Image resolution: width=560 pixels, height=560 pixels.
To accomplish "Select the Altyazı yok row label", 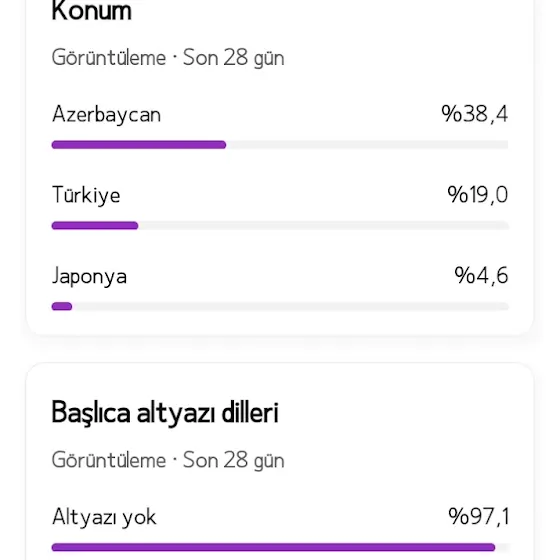I will (104, 518).
